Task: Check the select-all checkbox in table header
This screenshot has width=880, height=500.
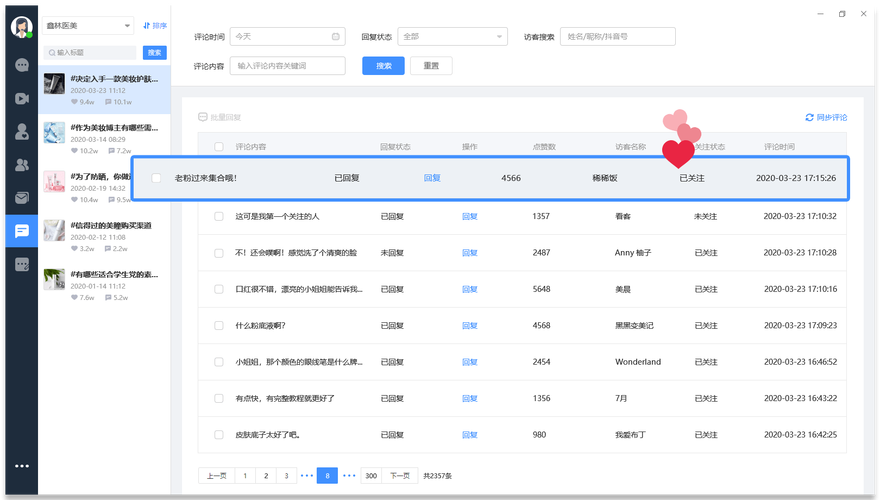Action: tap(219, 147)
